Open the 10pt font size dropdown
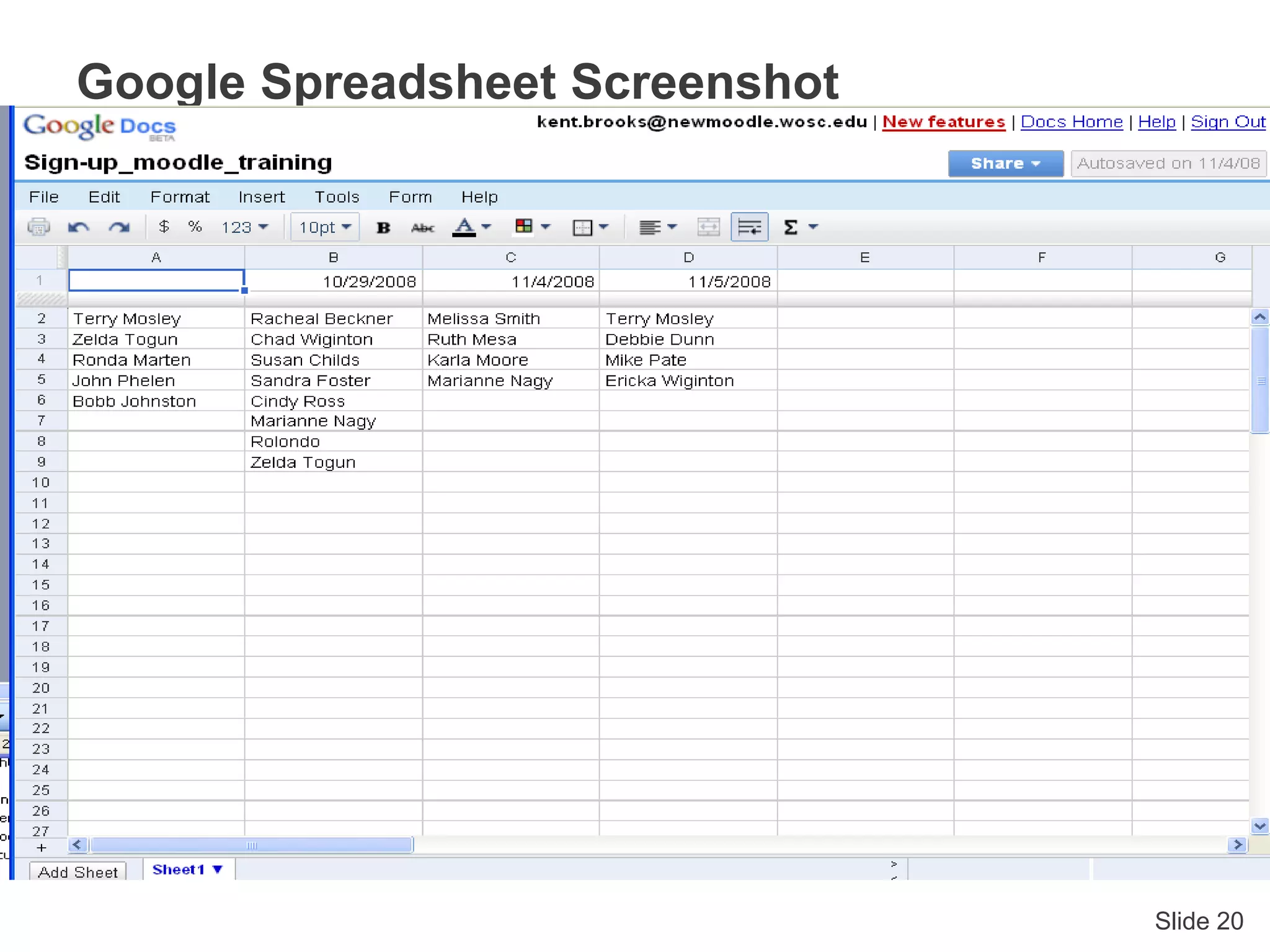 (325, 227)
